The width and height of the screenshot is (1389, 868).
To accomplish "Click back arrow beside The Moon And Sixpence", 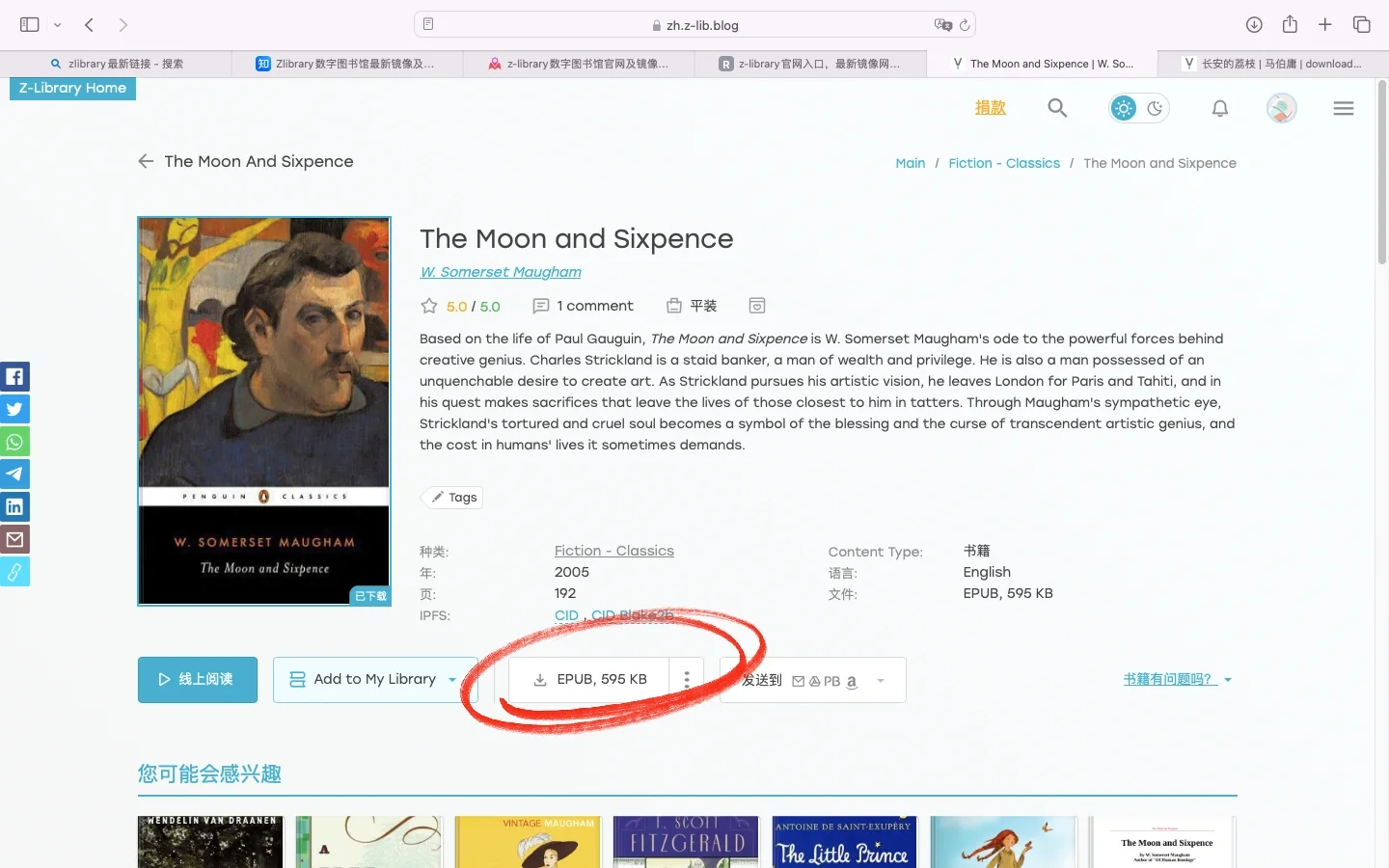I will point(146,161).
